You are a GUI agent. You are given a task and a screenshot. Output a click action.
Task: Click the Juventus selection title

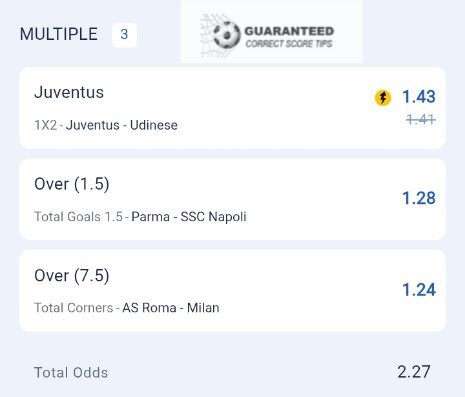coord(69,92)
